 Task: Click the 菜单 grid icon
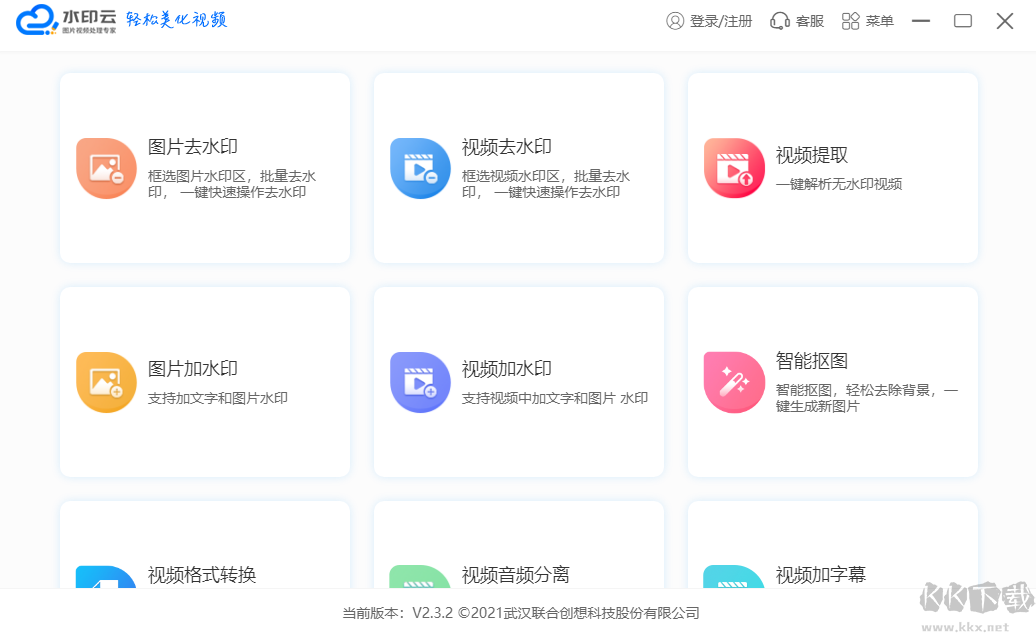849,20
